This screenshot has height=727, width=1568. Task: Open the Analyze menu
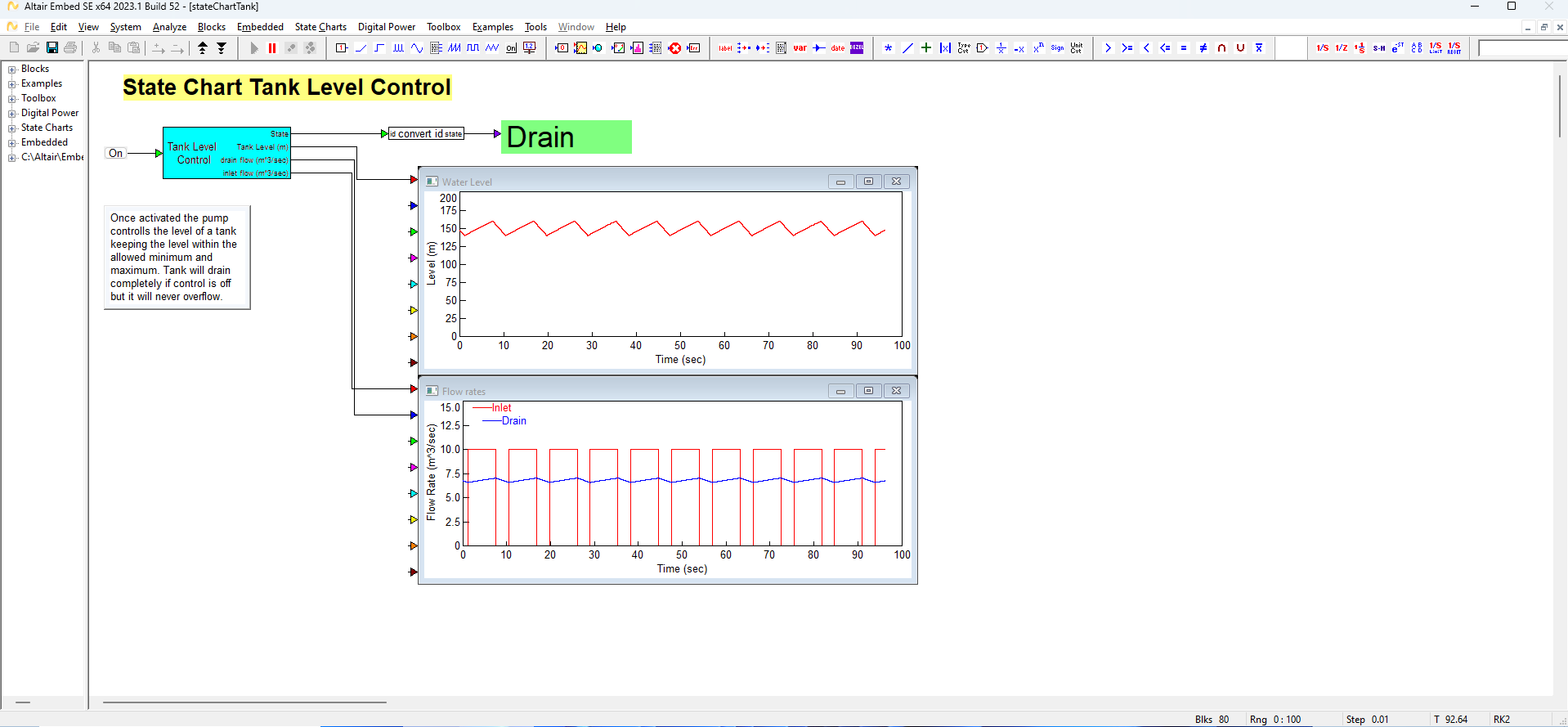coord(169,27)
